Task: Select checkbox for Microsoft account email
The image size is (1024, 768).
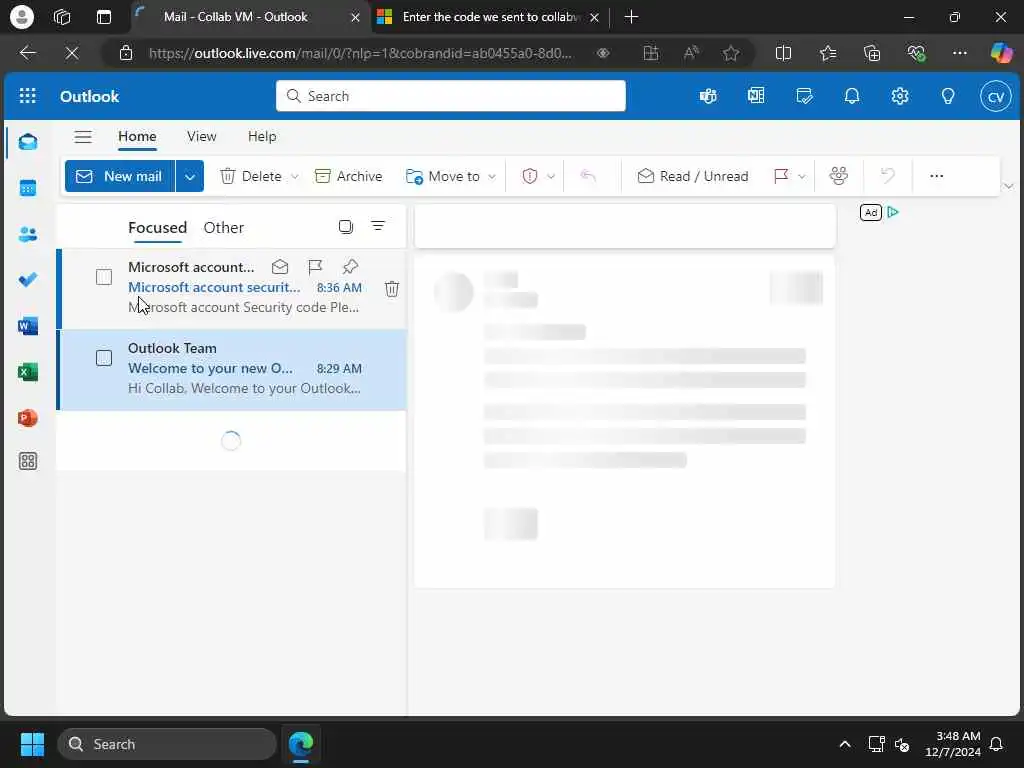Action: coord(104,277)
